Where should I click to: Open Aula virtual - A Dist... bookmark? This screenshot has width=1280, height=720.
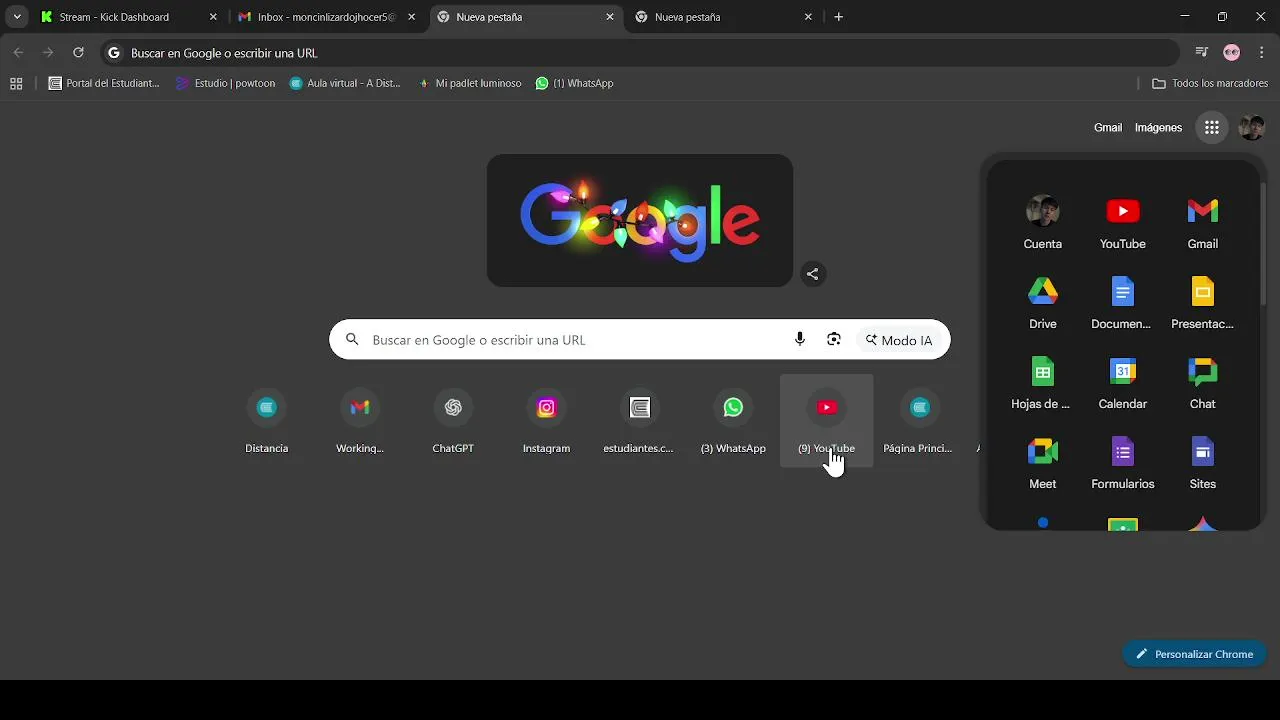[345, 84]
